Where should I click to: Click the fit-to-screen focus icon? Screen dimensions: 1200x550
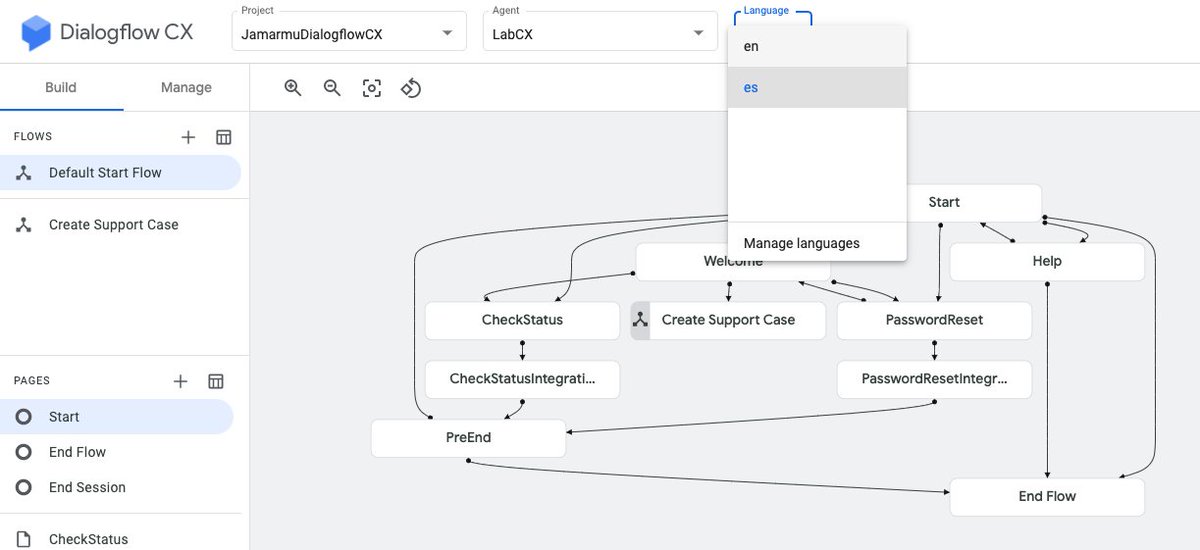tap(372, 88)
